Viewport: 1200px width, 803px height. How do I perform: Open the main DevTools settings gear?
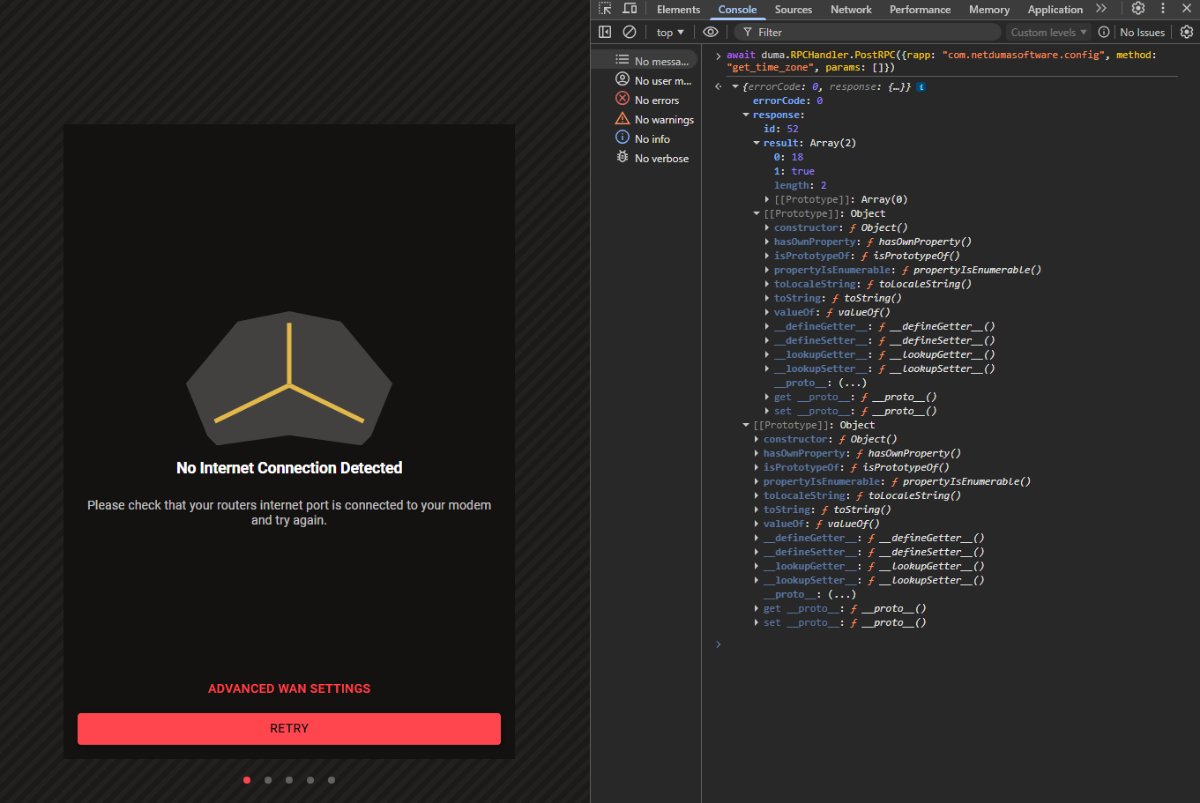pyautogui.click(x=1138, y=9)
